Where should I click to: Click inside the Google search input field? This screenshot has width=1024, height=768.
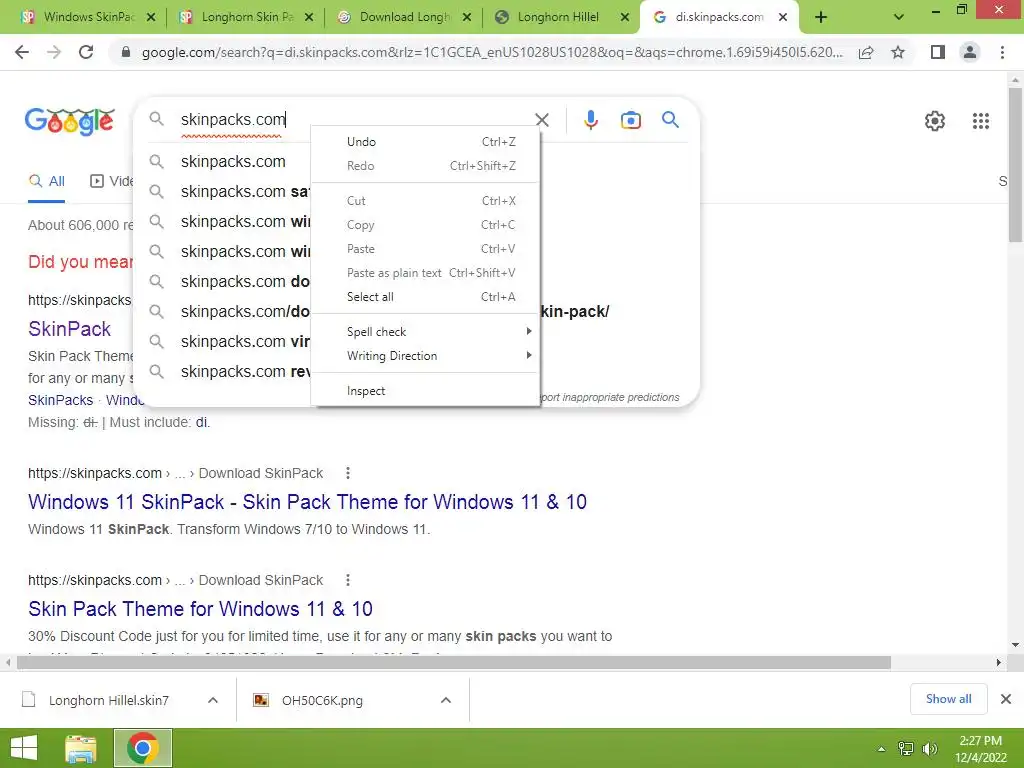tap(353, 120)
